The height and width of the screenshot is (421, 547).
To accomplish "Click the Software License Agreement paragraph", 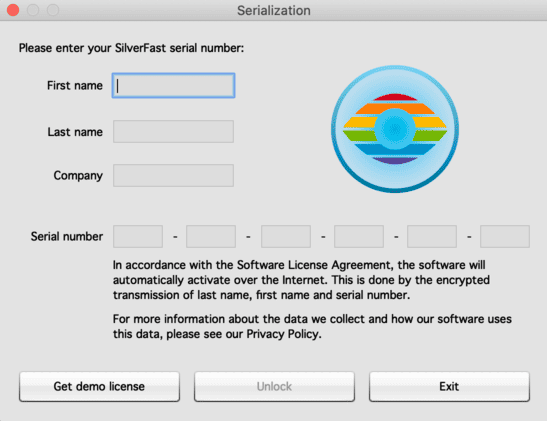I will click(x=301, y=280).
